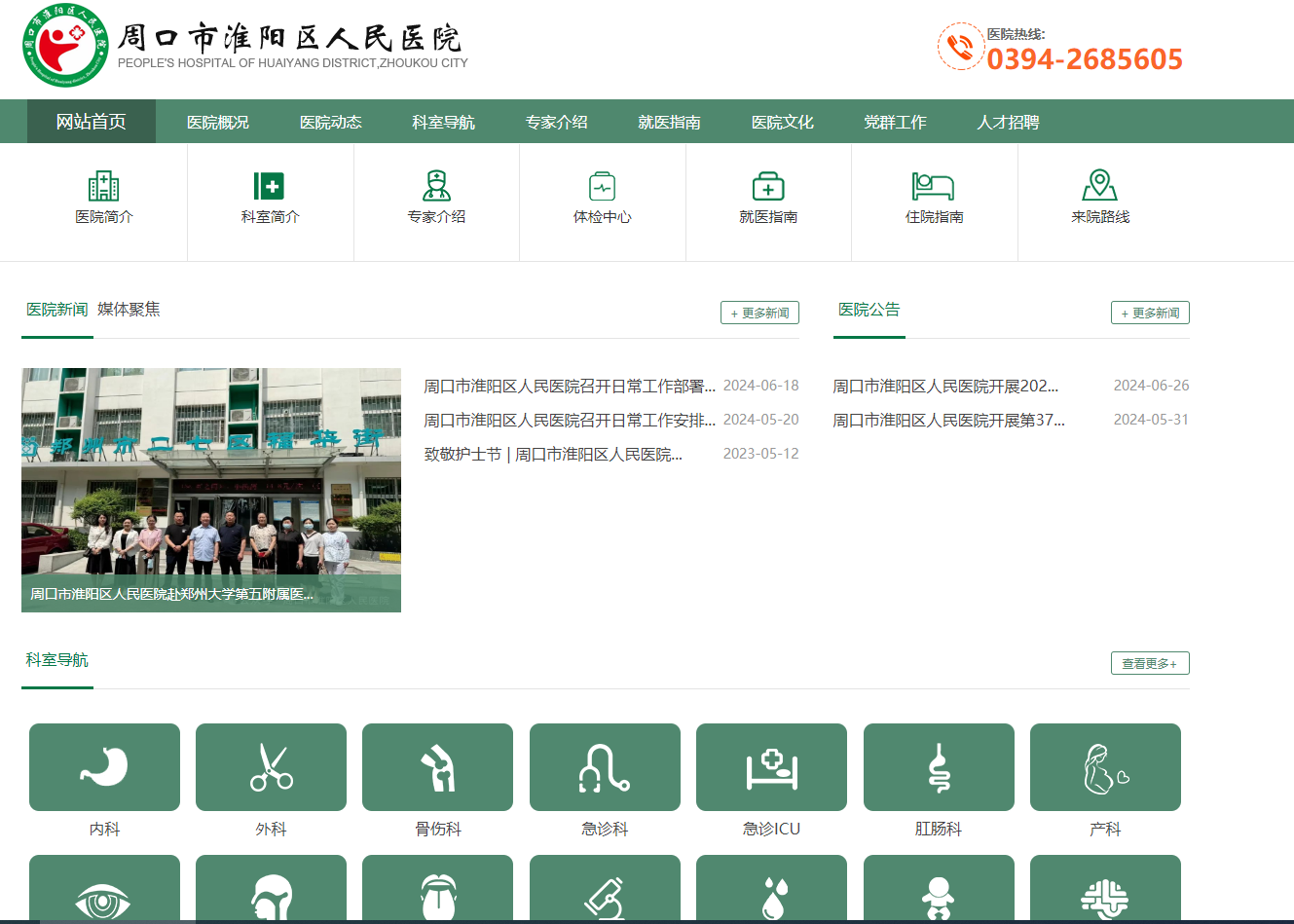The width and height of the screenshot is (1294, 924).
Task: Open 致敬护士节 news article
Action: coord(553,455)
